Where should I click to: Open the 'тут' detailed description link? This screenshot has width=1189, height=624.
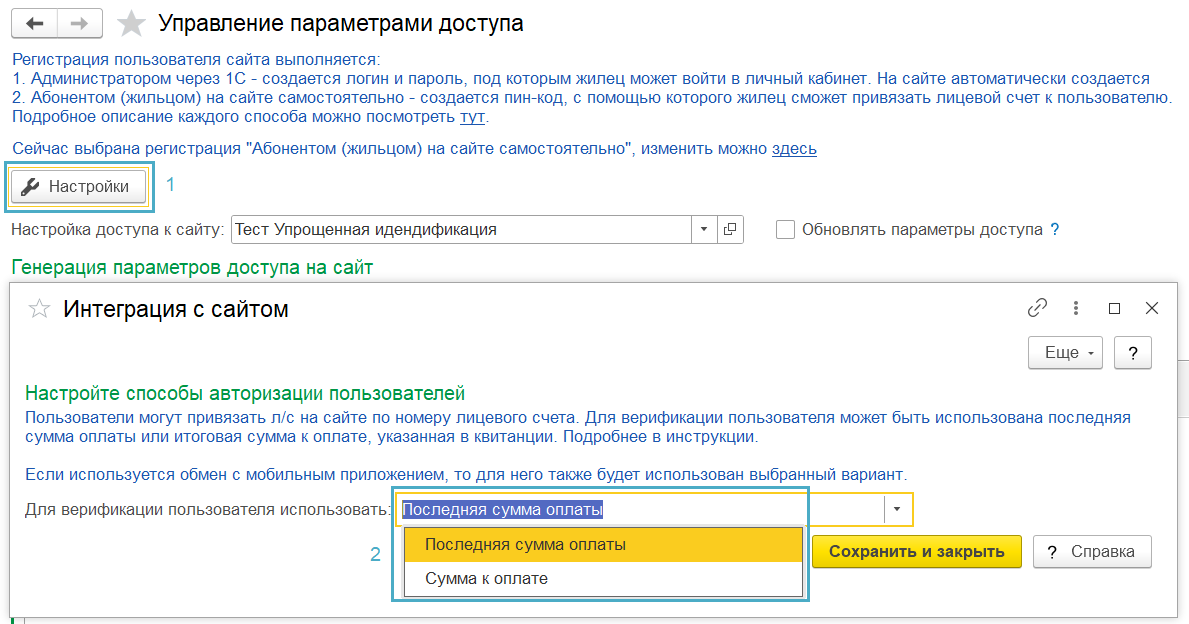pos(472,117)
